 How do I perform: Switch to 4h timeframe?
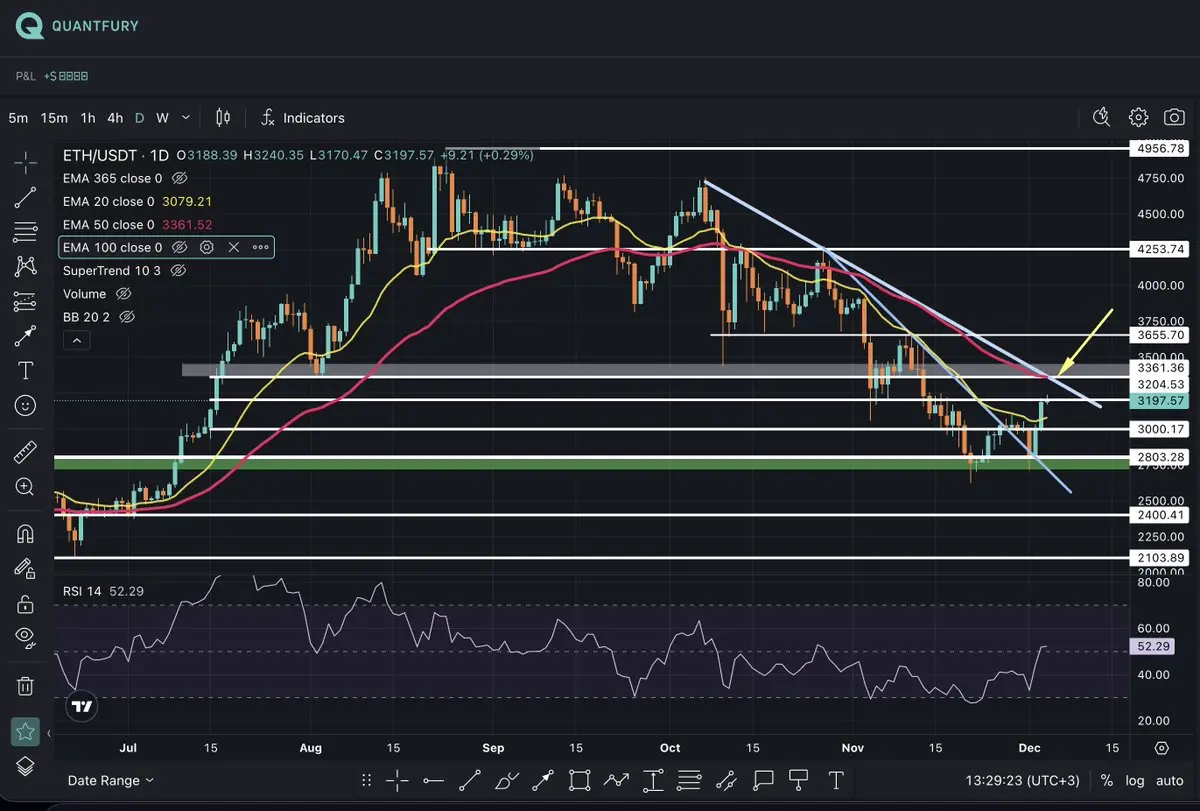(x=115, y=118)
